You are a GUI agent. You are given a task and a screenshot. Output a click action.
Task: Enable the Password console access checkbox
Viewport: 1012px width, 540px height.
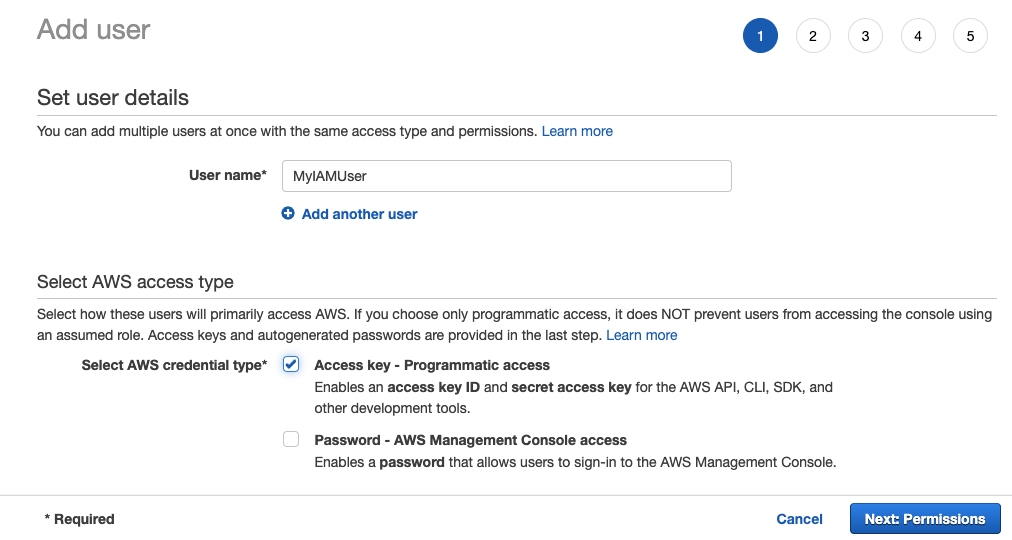pyautogui.click(x=291, y=439)
